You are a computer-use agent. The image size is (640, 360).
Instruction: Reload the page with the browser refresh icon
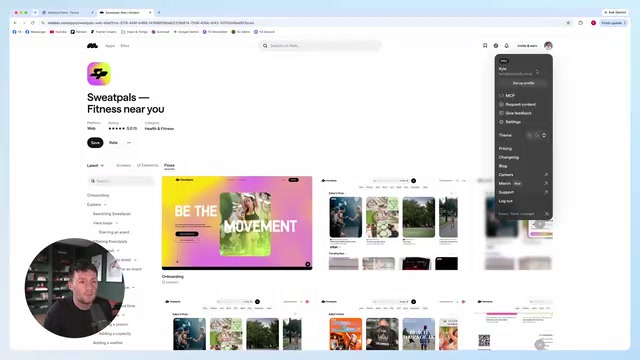[33, 23]
